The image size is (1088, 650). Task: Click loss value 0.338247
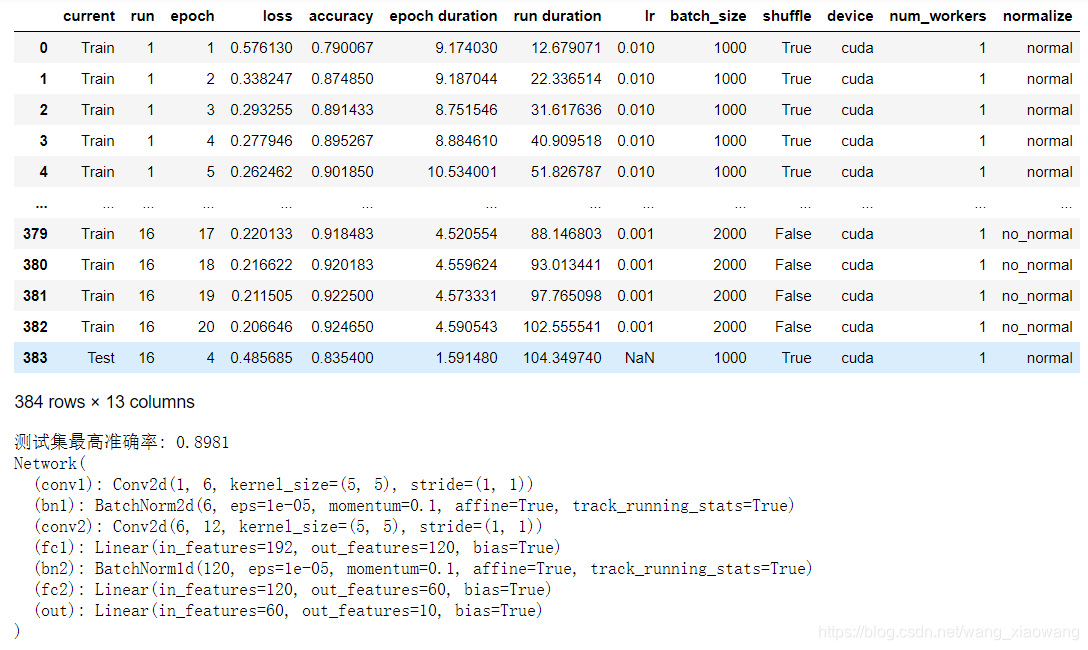[x=262, y=79]
